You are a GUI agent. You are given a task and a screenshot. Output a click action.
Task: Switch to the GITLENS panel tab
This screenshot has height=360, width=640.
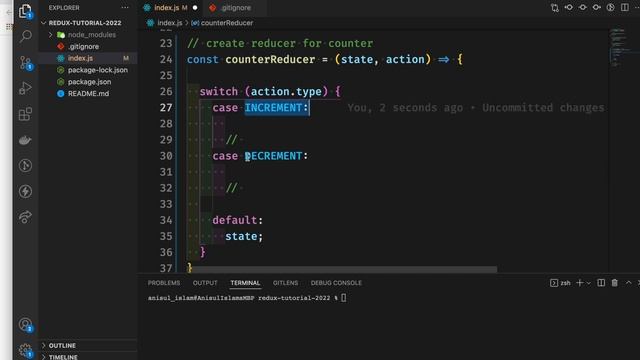pyautogui.click(x=285, y=283)
